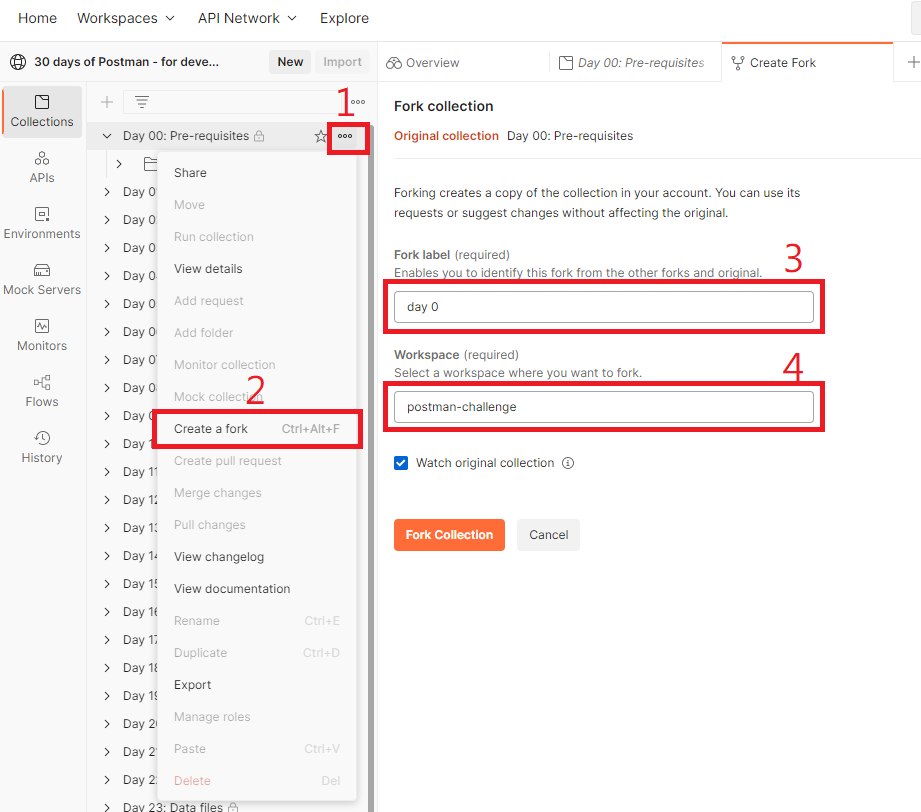Image resolution: width=921 pixels, height=812 pixels.
Task: Click the folder icon under Day 00 collection
Action: point(150,164)
